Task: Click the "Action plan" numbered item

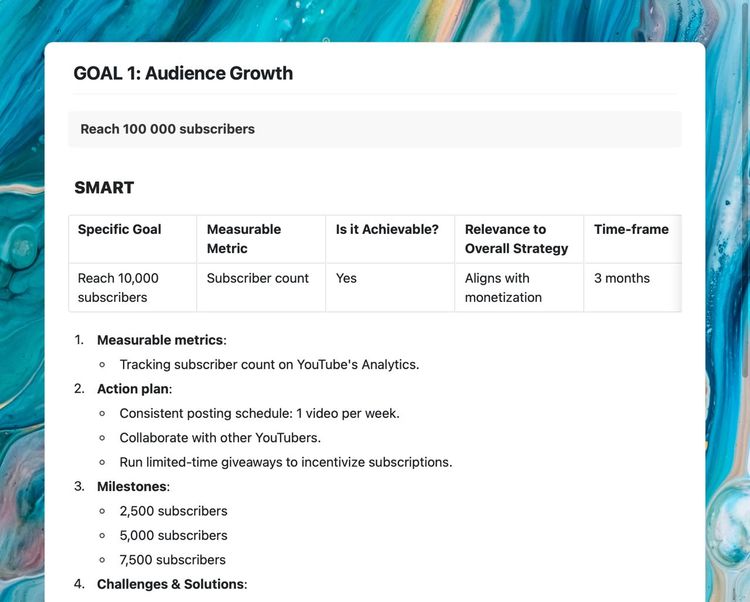Action: [x=134, y=389]
